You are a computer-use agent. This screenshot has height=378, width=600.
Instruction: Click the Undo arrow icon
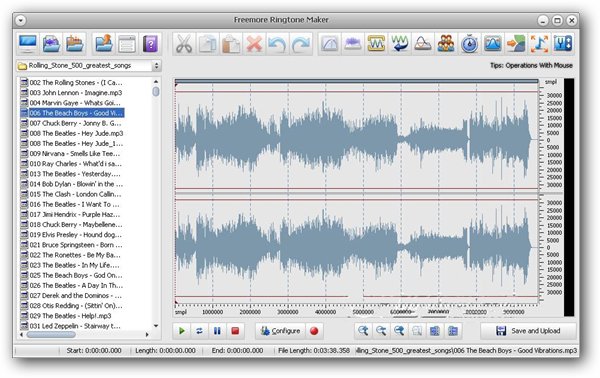click(x=277, y=44)
